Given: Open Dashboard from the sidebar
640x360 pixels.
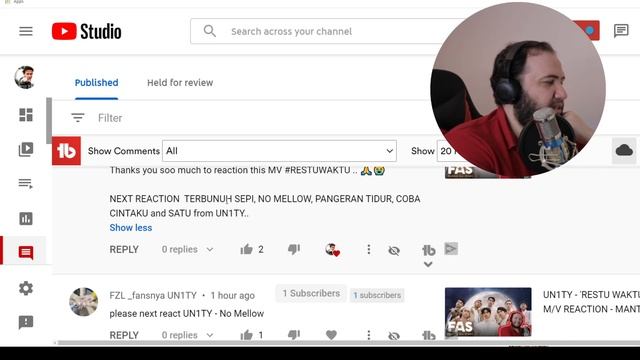Looking at the screenshot, I should tap(26, 115).
